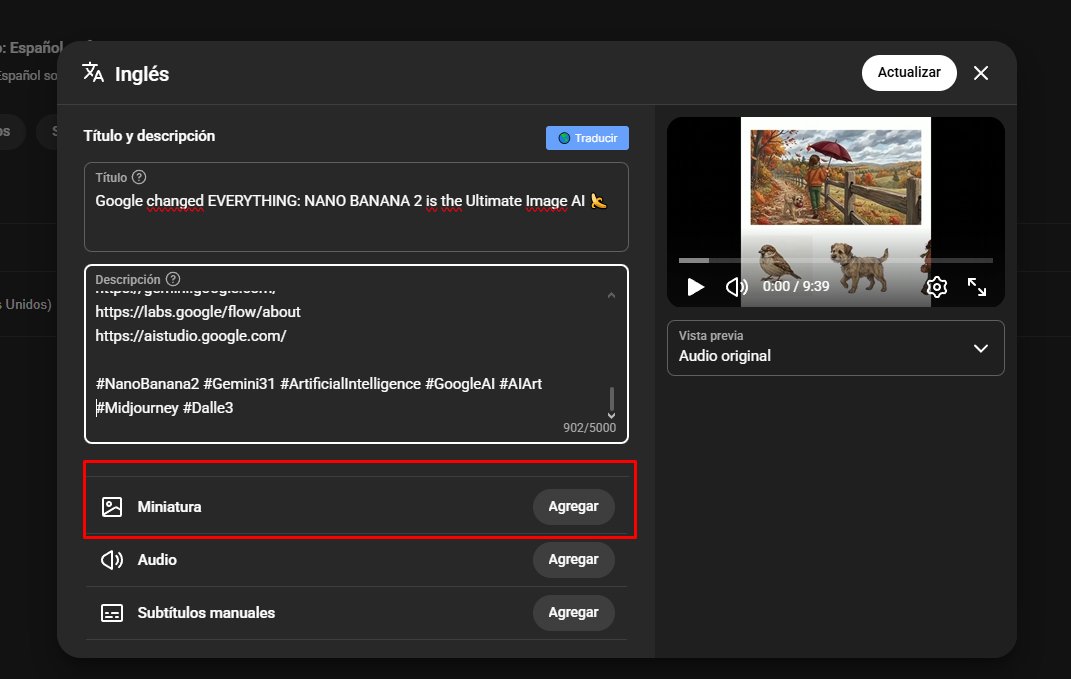The width and height of the screenshot is (1071, 679).
Task: Click into the Título text field
Action: click(356, 207)
